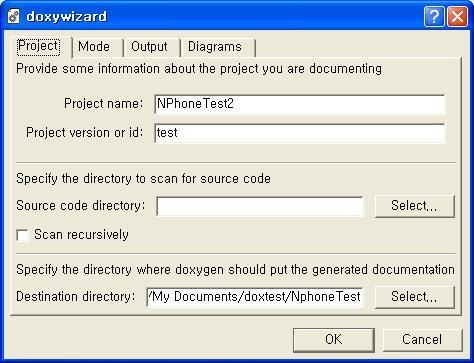This screenshot has height=363, width=474.
Task: Go to the Output tab
Action: (149, 47)
